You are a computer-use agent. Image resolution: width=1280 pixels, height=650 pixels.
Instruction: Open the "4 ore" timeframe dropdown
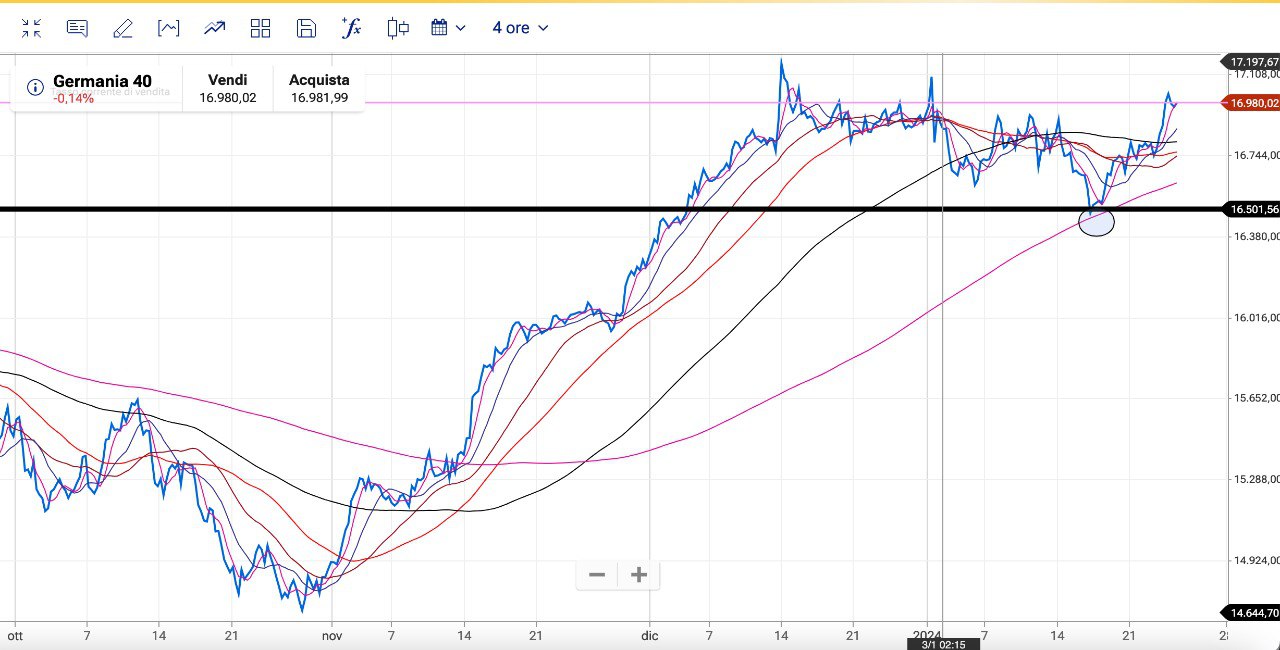(520, 28)
